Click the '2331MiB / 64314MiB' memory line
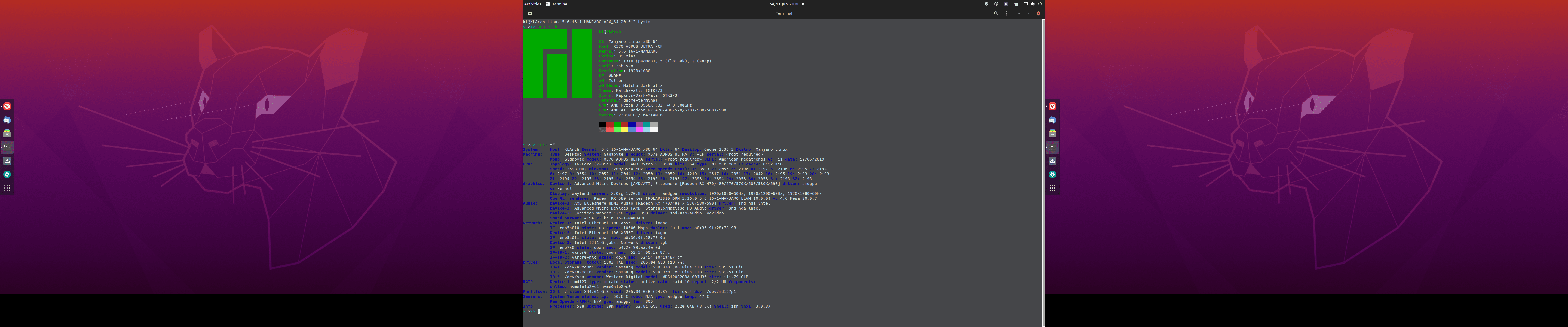This screenshot has height=327, width=1568. (x=631, y=115)
